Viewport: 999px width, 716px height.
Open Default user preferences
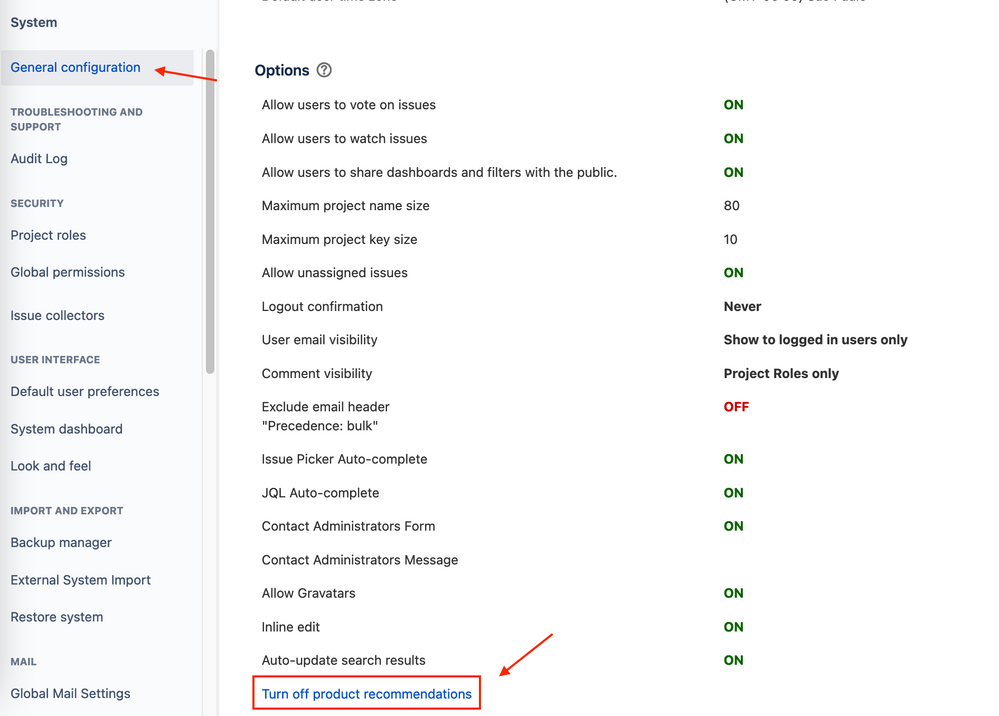[84, 391]
